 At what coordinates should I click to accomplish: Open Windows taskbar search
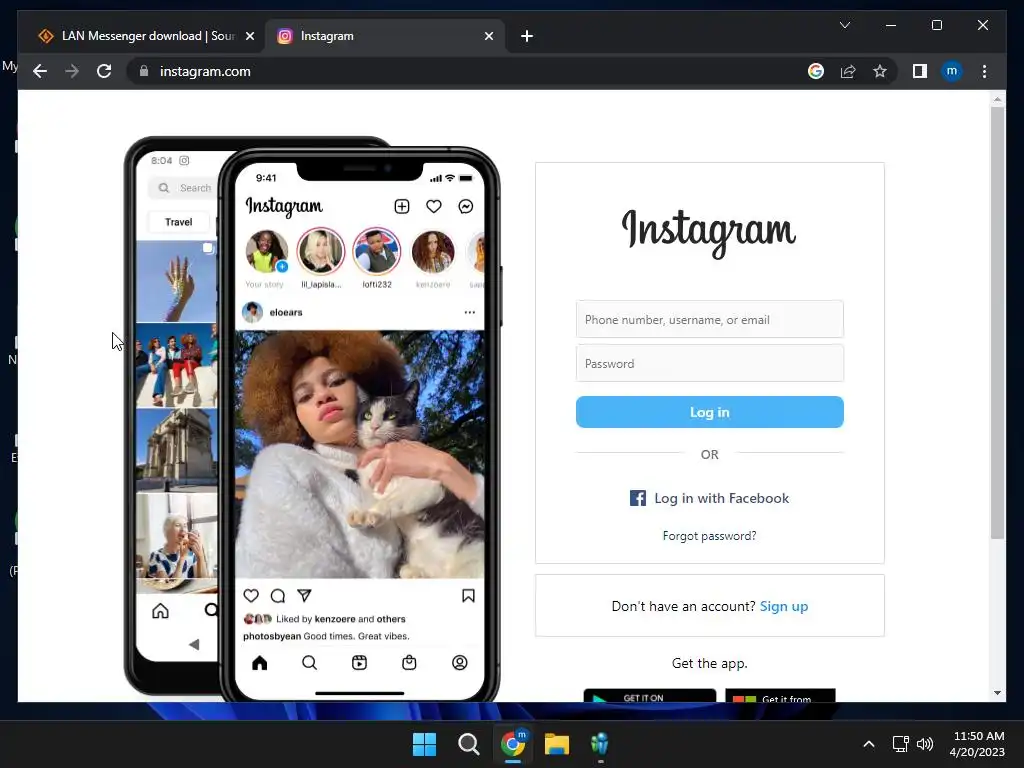[468, 744]
